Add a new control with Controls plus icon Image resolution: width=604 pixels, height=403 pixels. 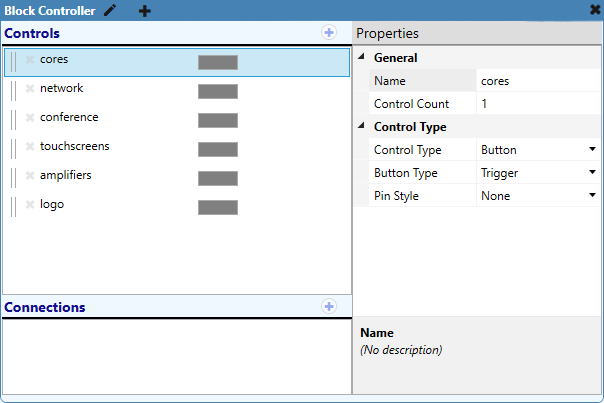329,33
